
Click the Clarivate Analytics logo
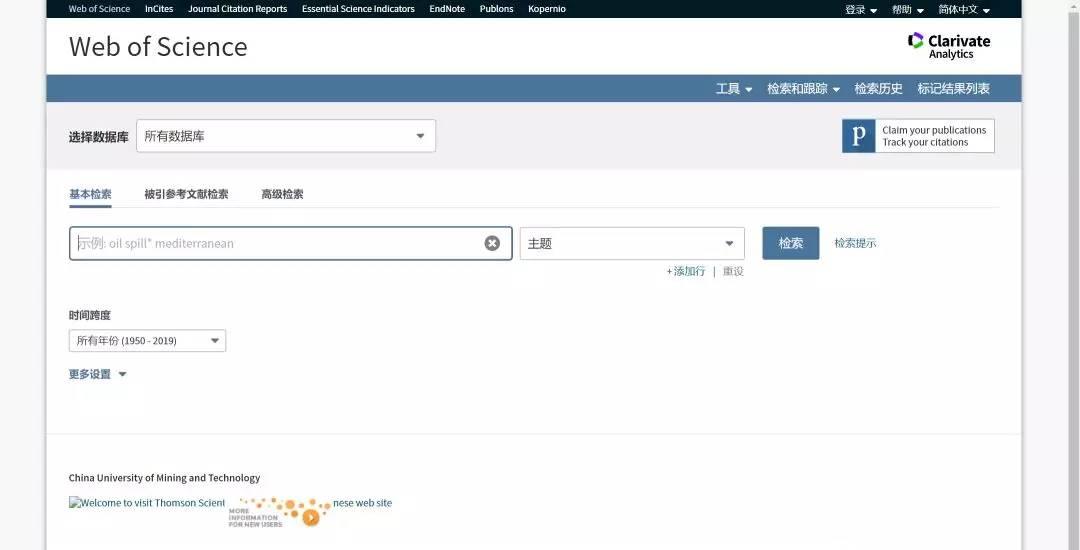(948, 46)
